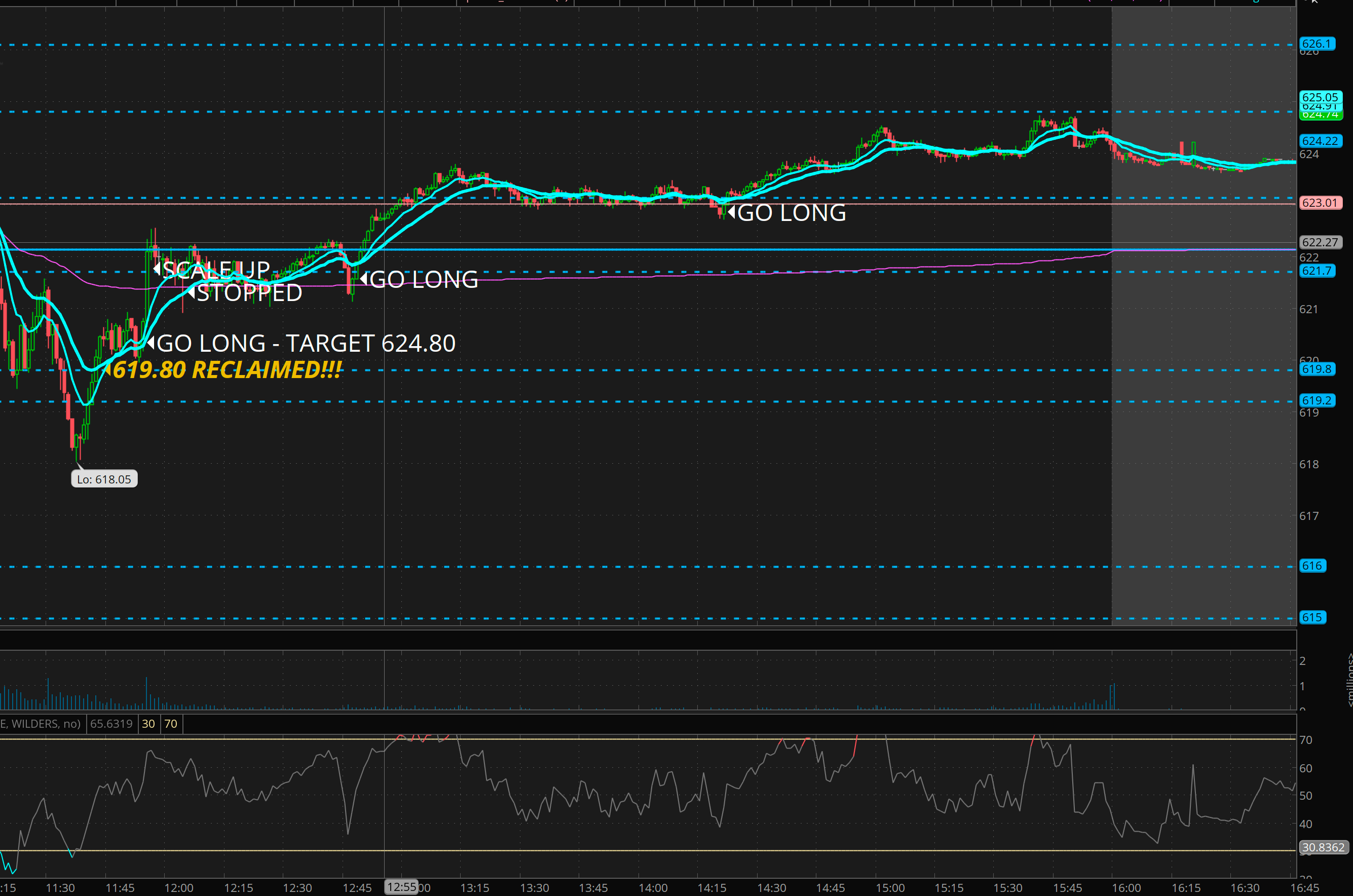
Task: Click the STOPPED chart annotation
Action: (x=249, y=293)
